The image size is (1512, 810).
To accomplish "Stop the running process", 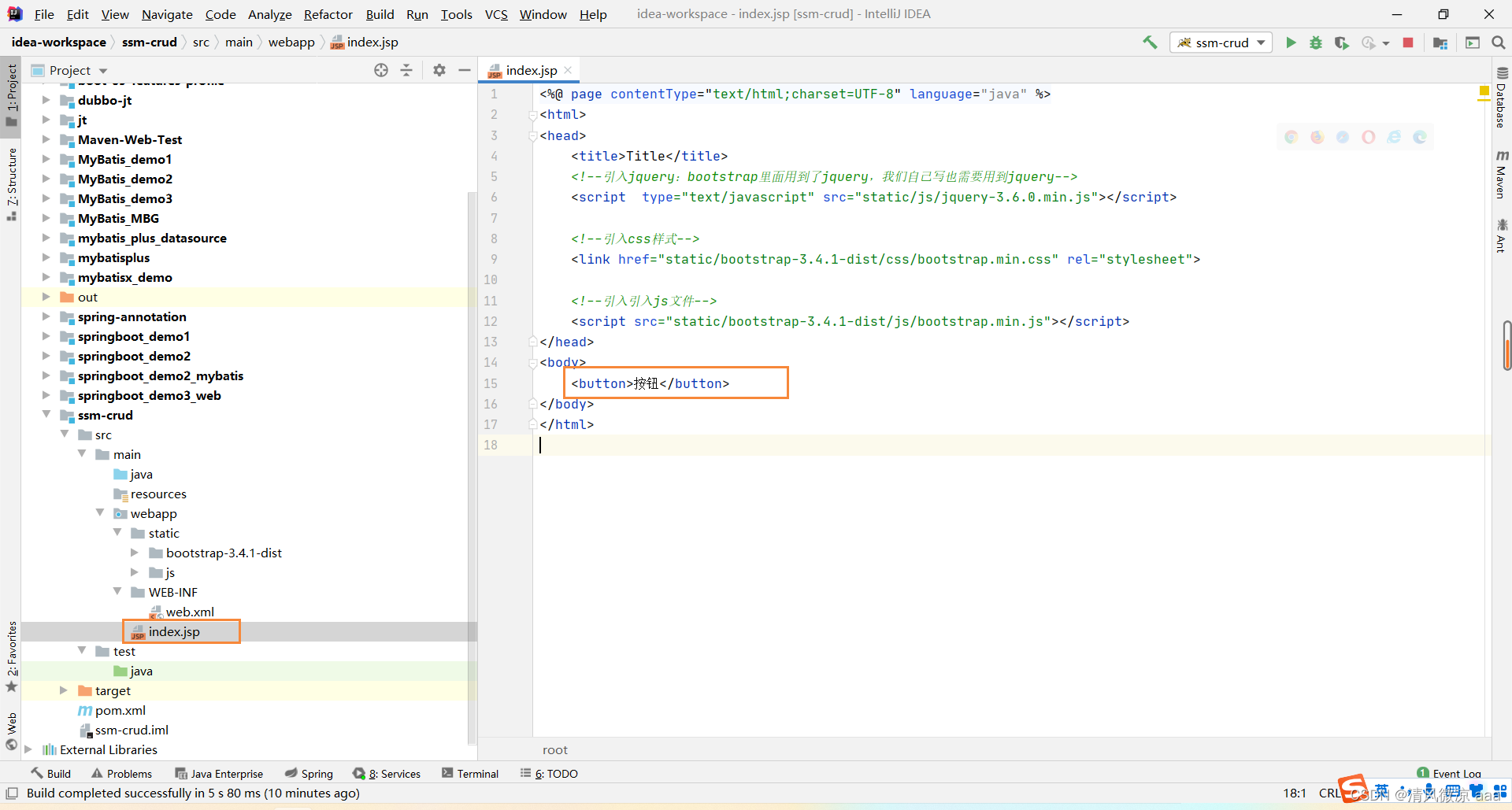I will pyautogui.click(x=1408, y=43).
